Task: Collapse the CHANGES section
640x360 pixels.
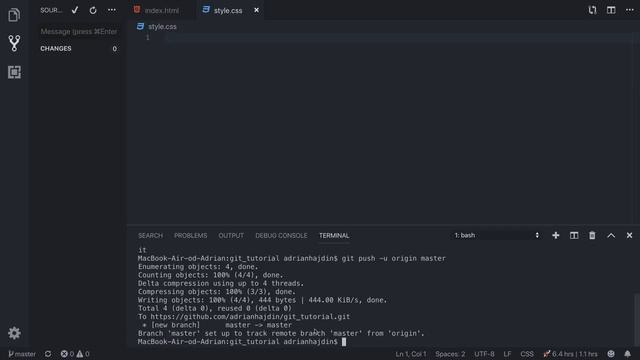Action: [56, 49]
